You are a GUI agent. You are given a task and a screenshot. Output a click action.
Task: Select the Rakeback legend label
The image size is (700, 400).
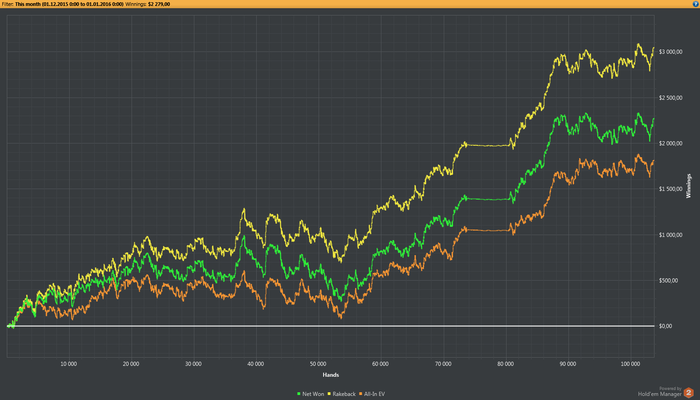click(x=344, y=394)
